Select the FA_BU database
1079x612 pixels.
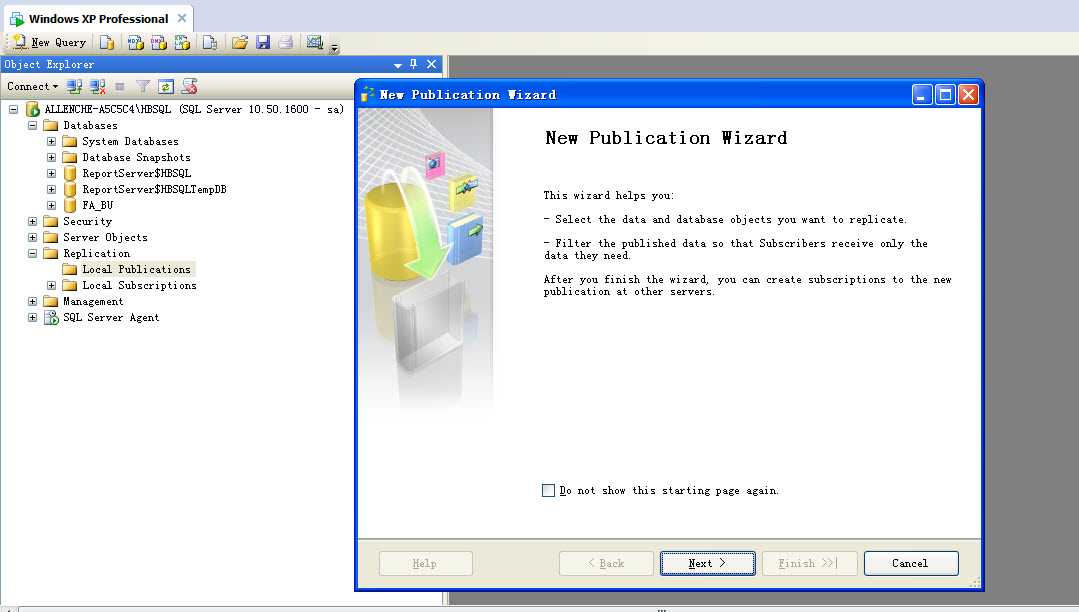tap(97, 205)
